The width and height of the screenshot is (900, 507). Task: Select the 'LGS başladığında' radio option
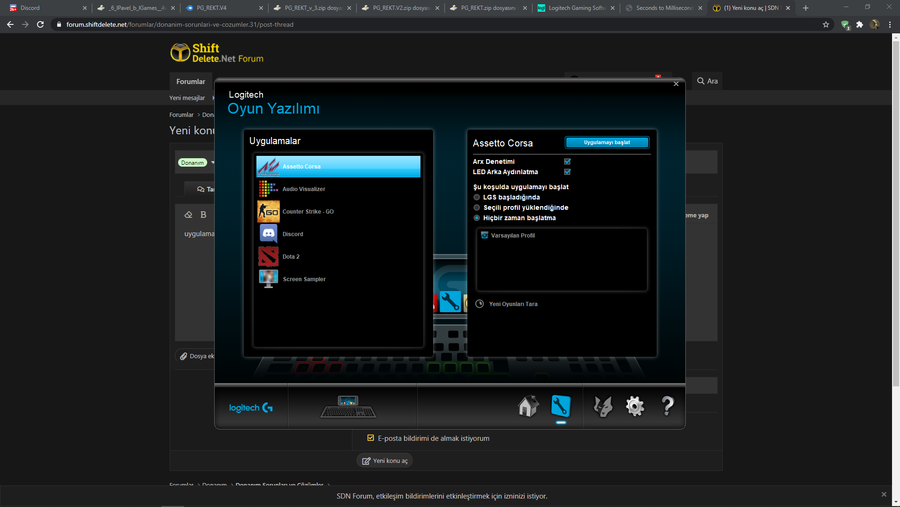(x=477, y=197)
